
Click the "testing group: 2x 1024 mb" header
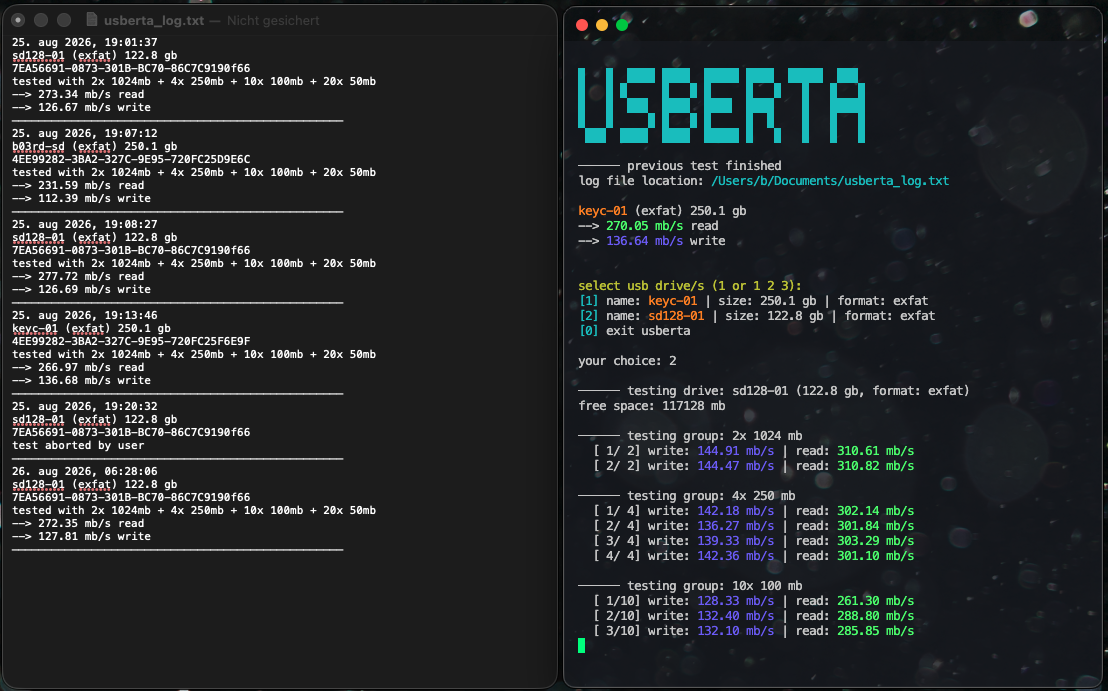coord(690,436)
